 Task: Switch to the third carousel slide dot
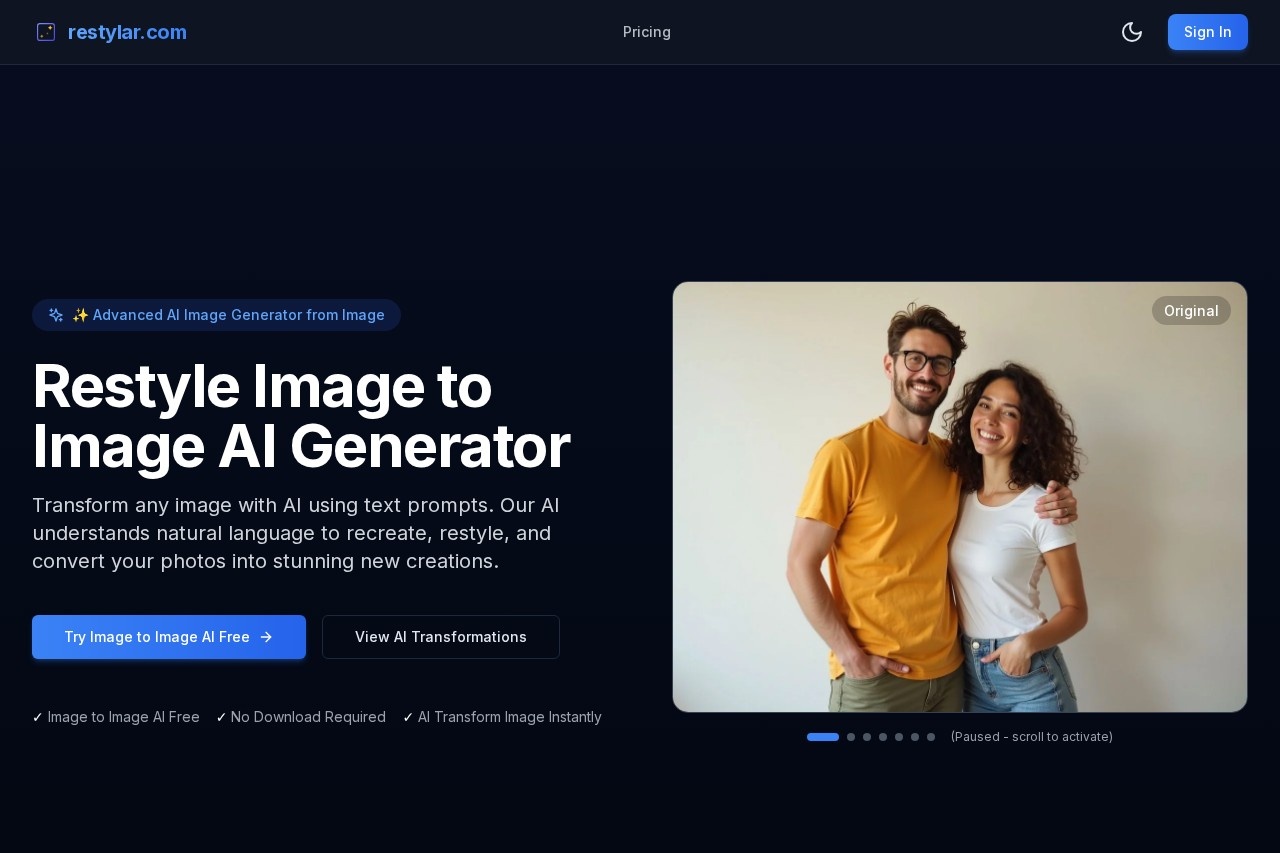867,737
